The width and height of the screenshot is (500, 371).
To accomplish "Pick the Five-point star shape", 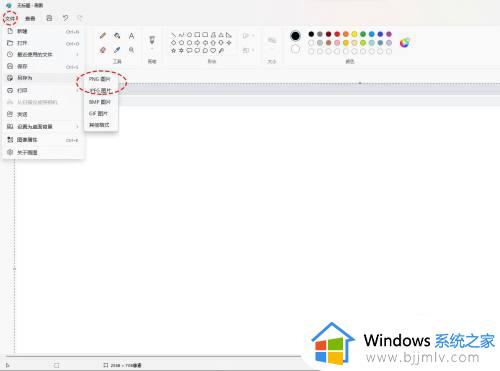I will (173, 51).
